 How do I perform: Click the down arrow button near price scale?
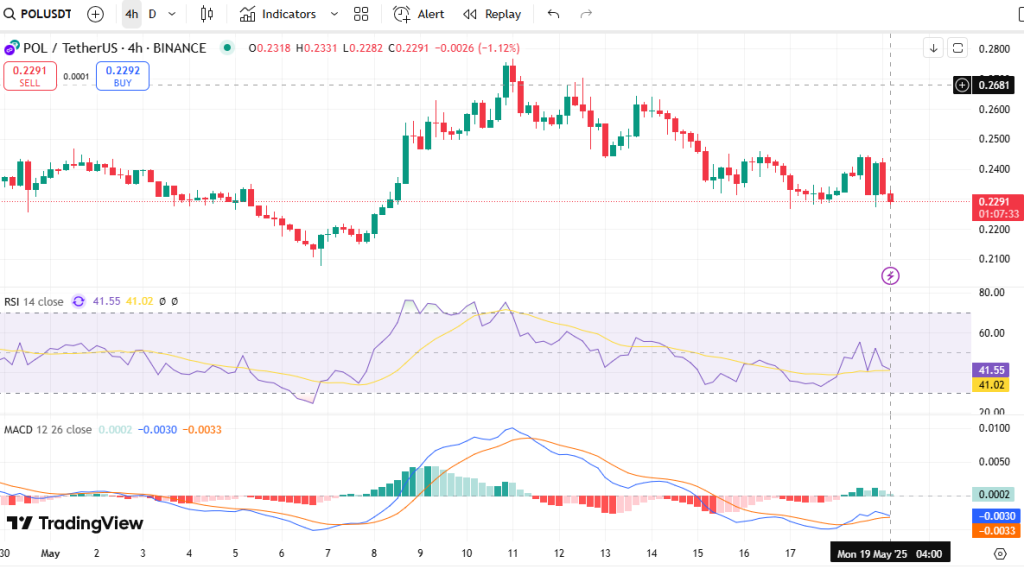click(933, 48)
